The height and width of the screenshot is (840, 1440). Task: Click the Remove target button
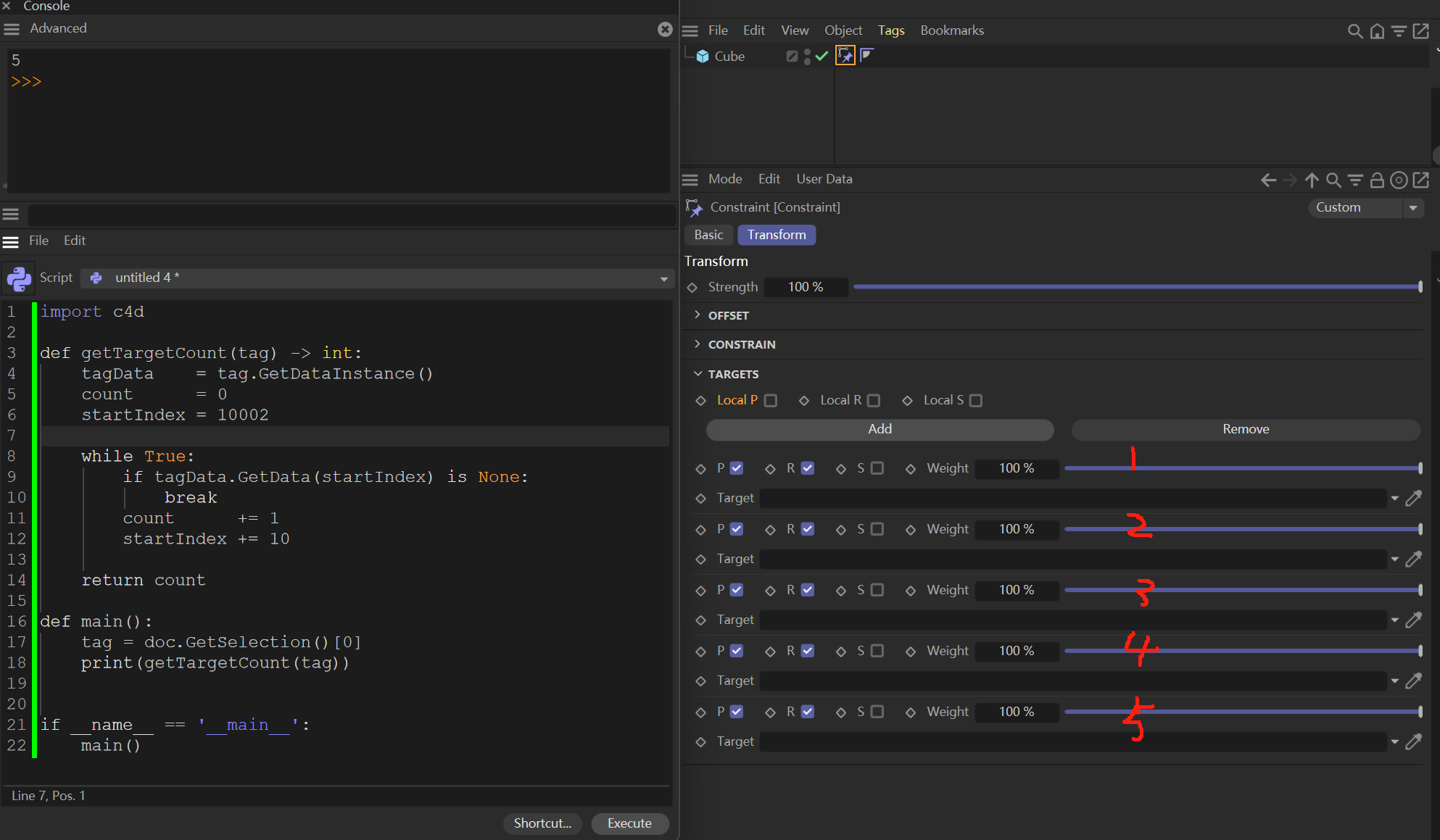1246,429
